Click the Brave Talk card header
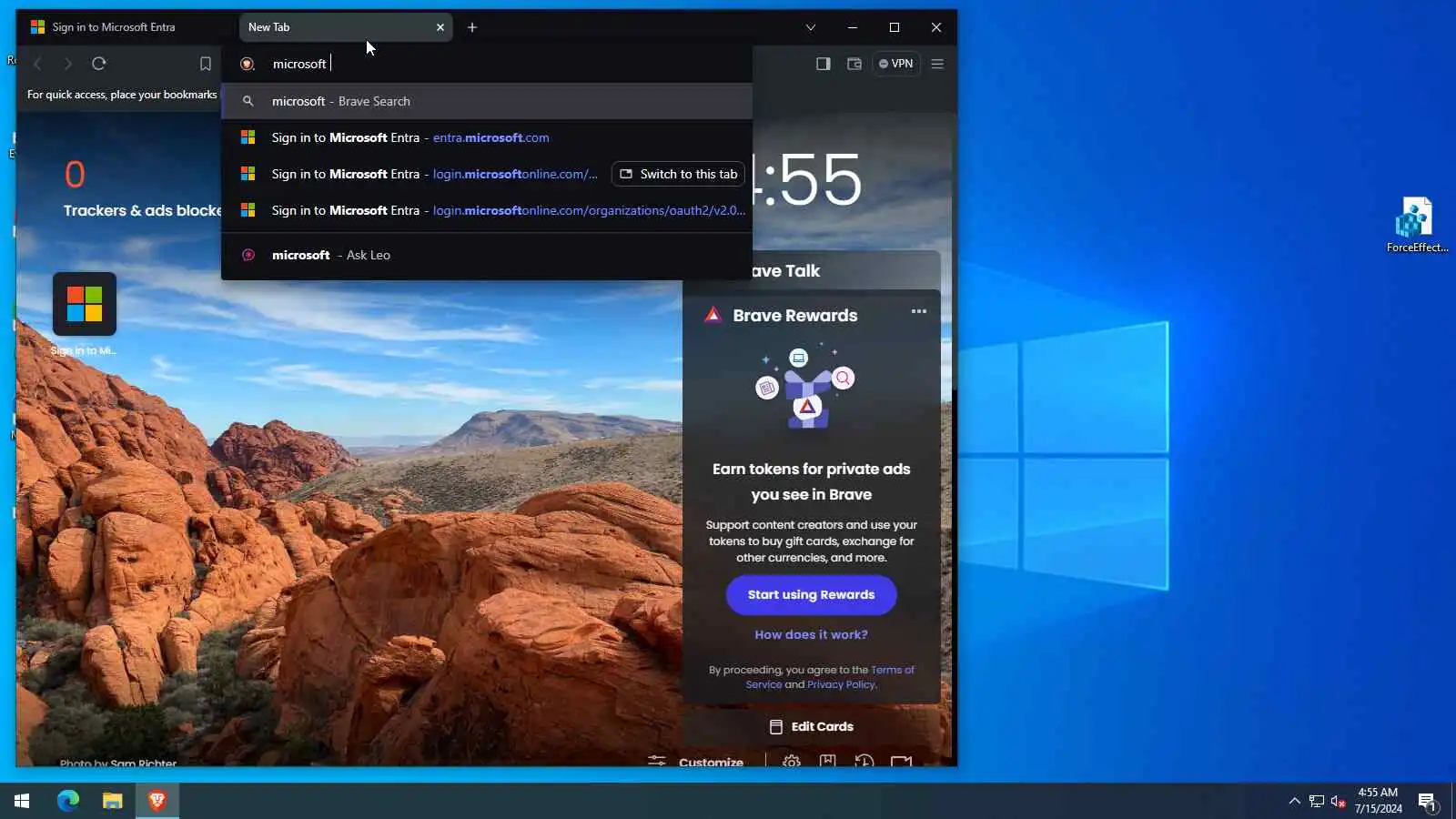This screenshot has width=1456, height=819. (x=811, y=270)
